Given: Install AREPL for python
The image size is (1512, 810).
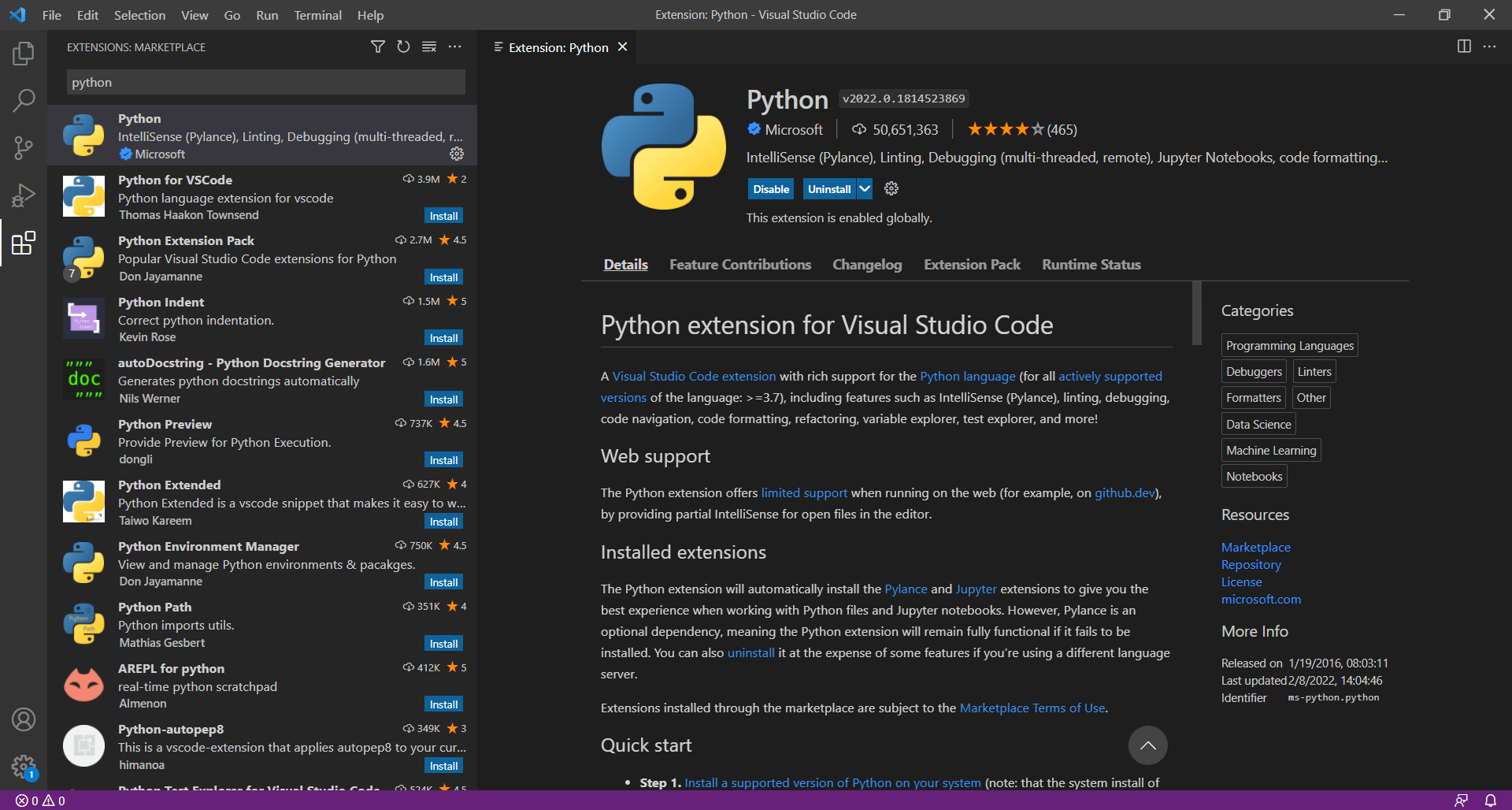Looking at the screenshot, I should pos(444,704).
